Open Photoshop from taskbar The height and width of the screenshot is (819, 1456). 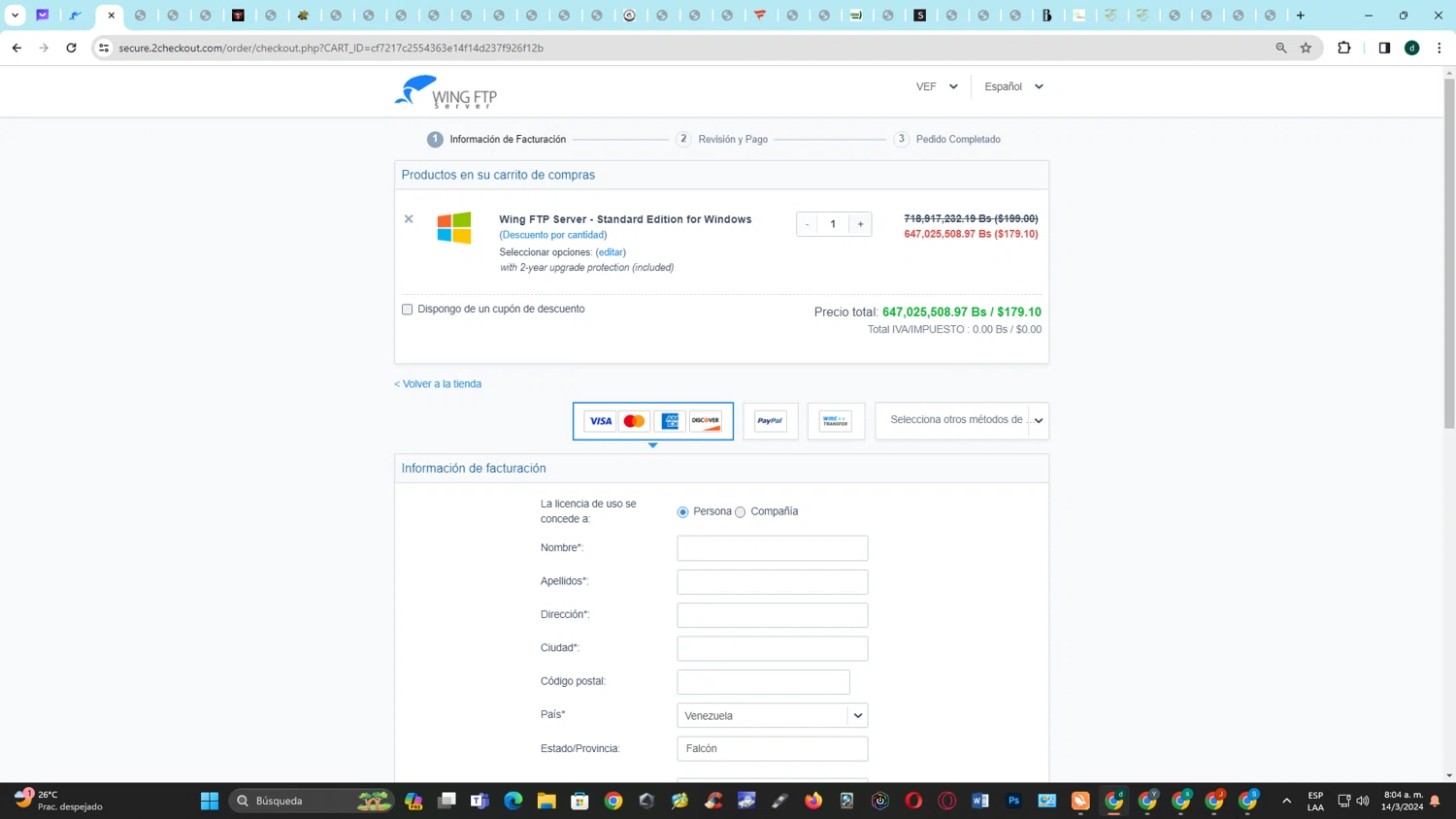point(1013,801)
